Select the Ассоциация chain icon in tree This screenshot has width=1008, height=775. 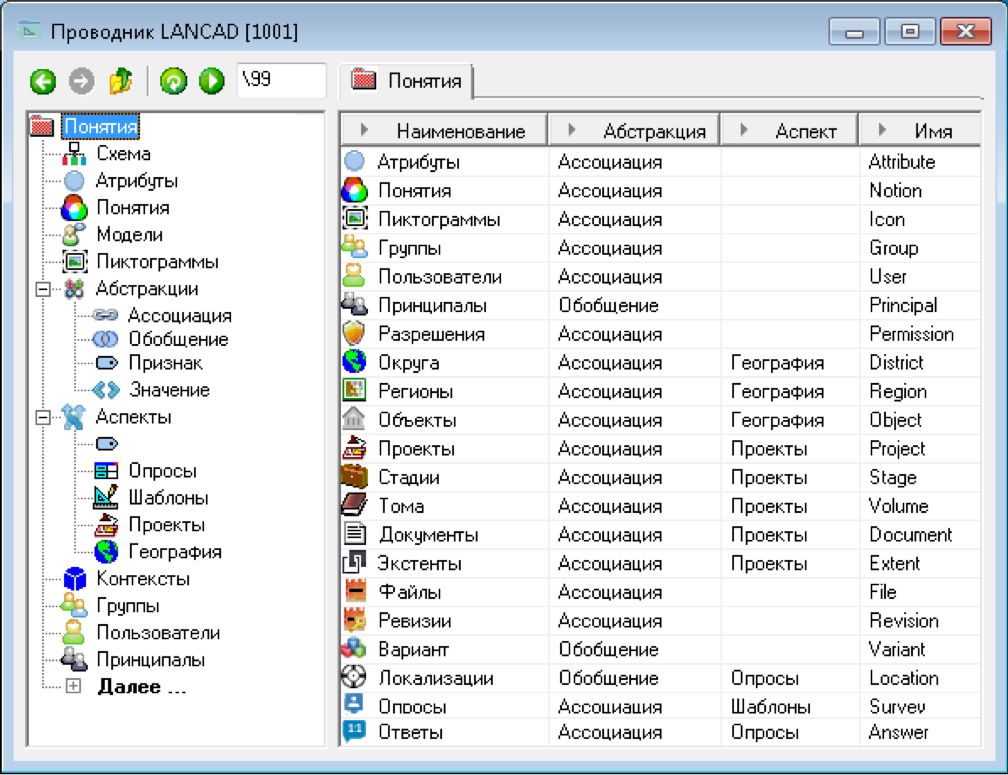tap(105, 315)
